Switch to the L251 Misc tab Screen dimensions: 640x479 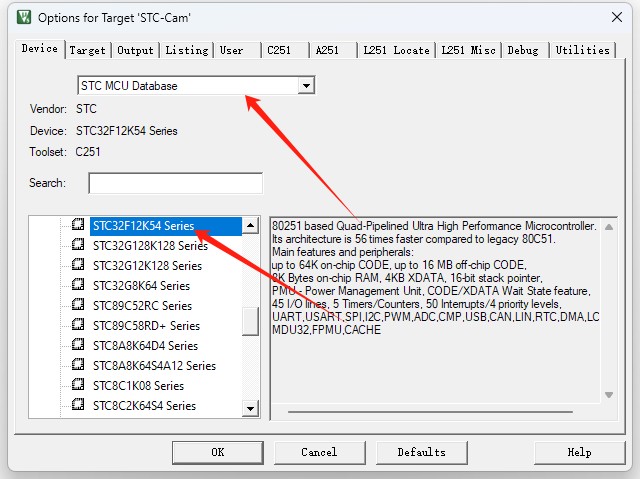(x=468, y=50)
